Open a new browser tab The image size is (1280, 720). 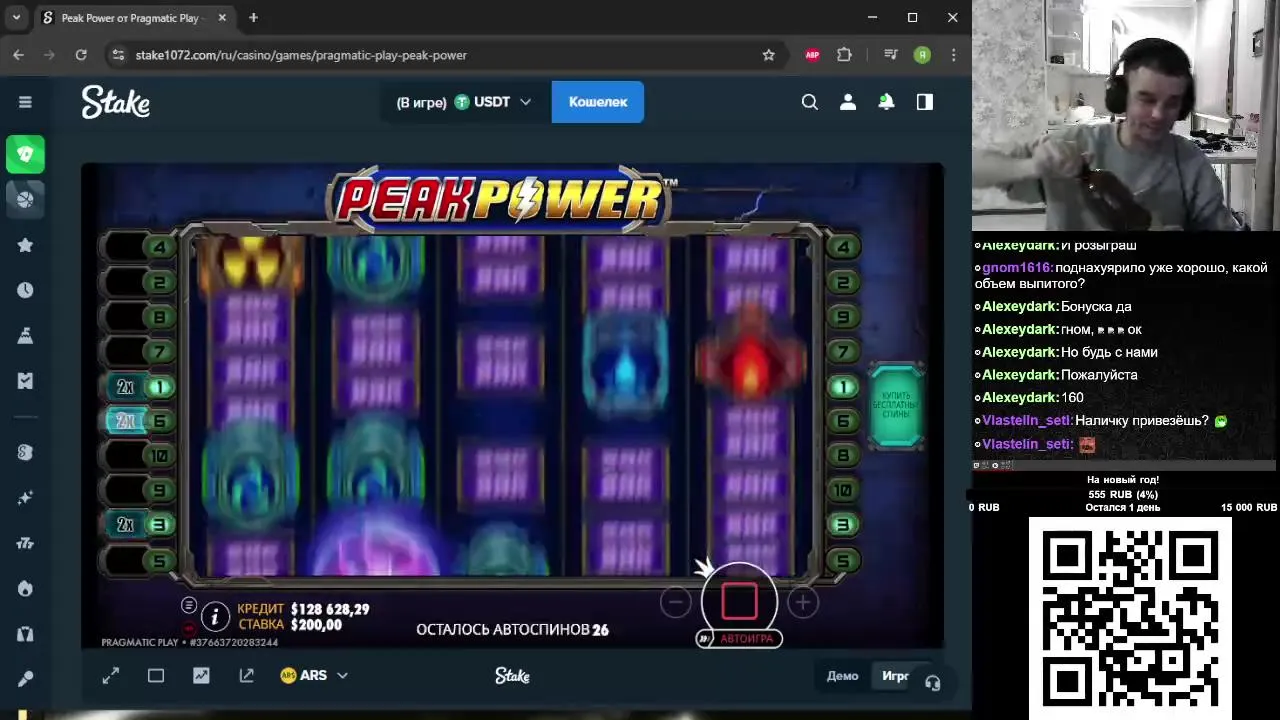253,18
